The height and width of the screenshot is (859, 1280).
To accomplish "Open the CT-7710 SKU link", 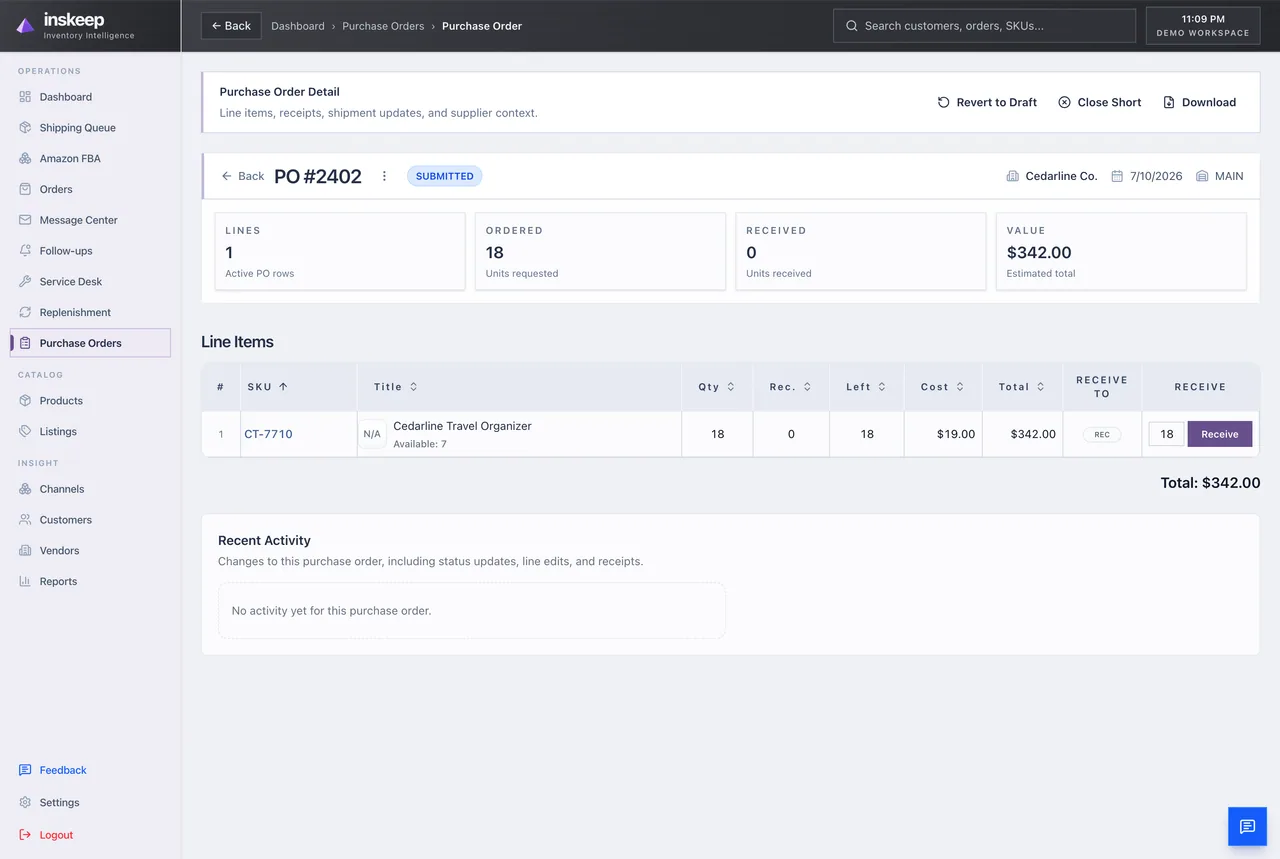I will coord(268,434).
